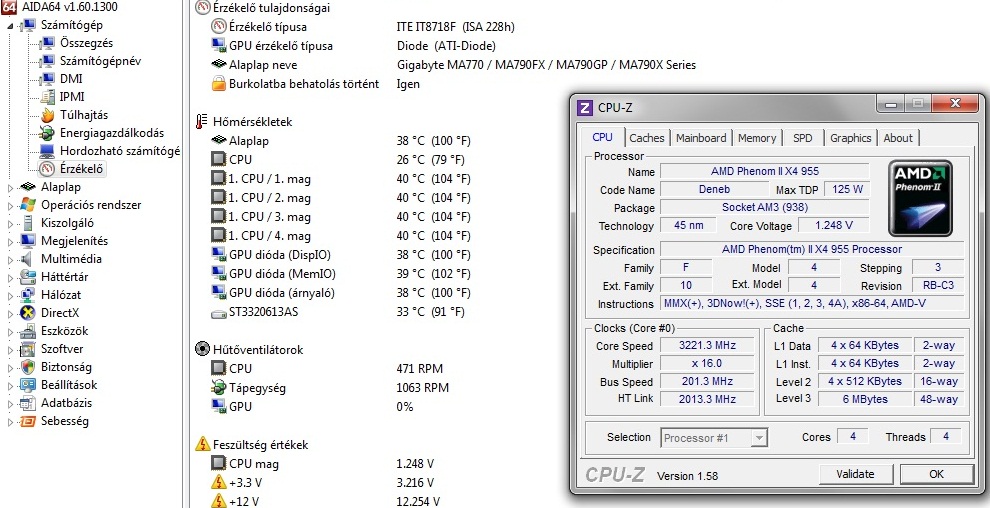Select the SPD tab in CPU-Z
This screenshot has width=990, height=508.
(x=802, y=138)
